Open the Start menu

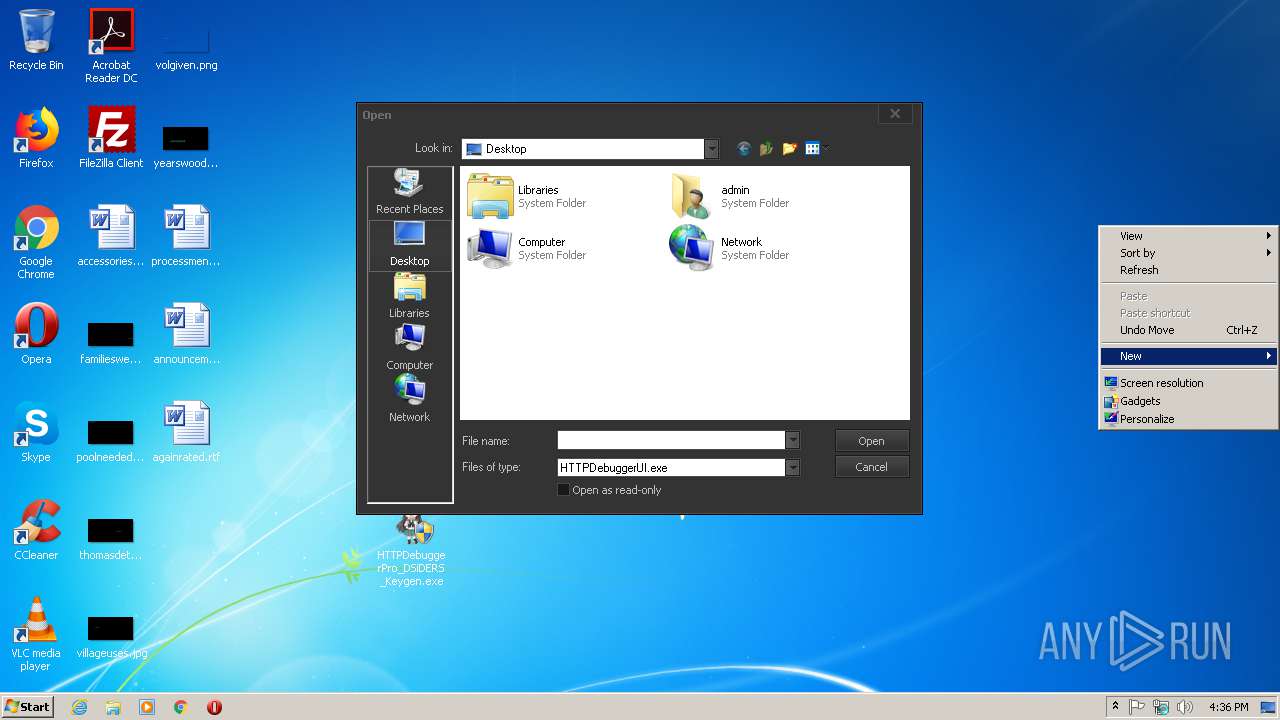28,706
